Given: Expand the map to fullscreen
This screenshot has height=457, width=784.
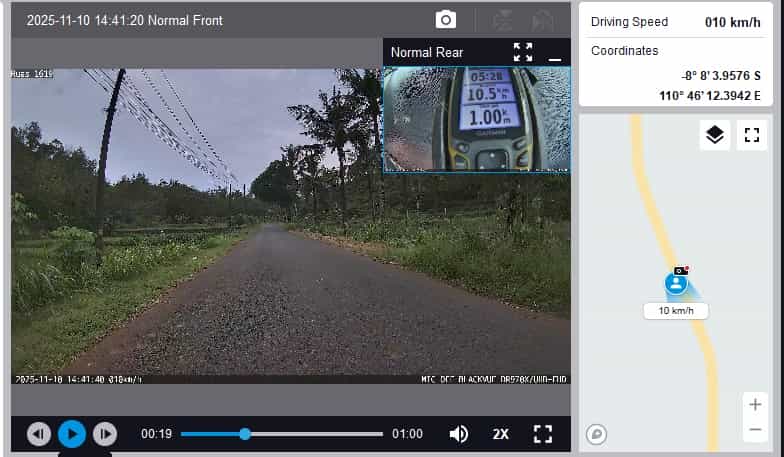Looking at the screenshot, I should 751,135.
